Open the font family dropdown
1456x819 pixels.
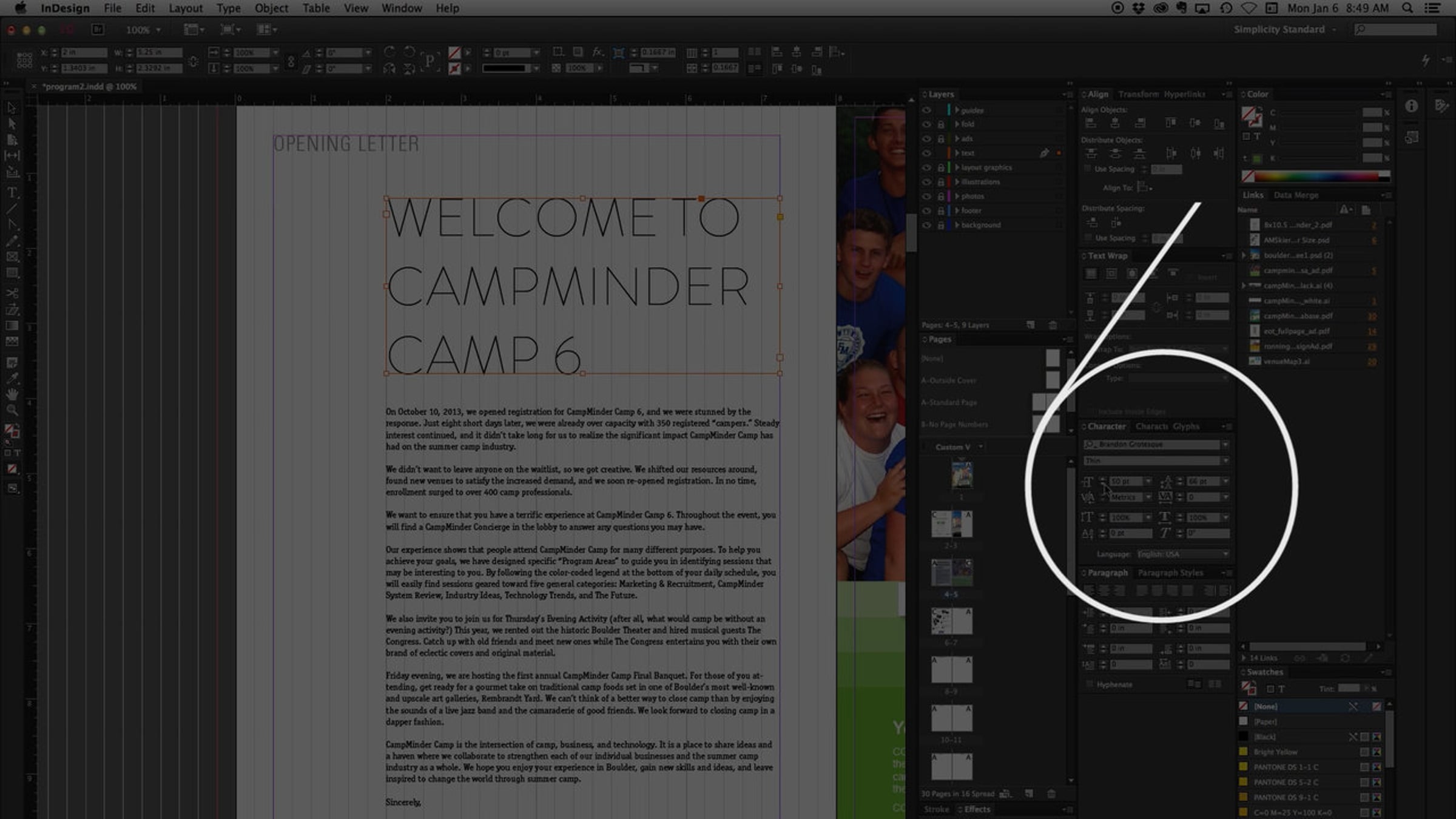pyautogui.click(x=1225, y=445)
